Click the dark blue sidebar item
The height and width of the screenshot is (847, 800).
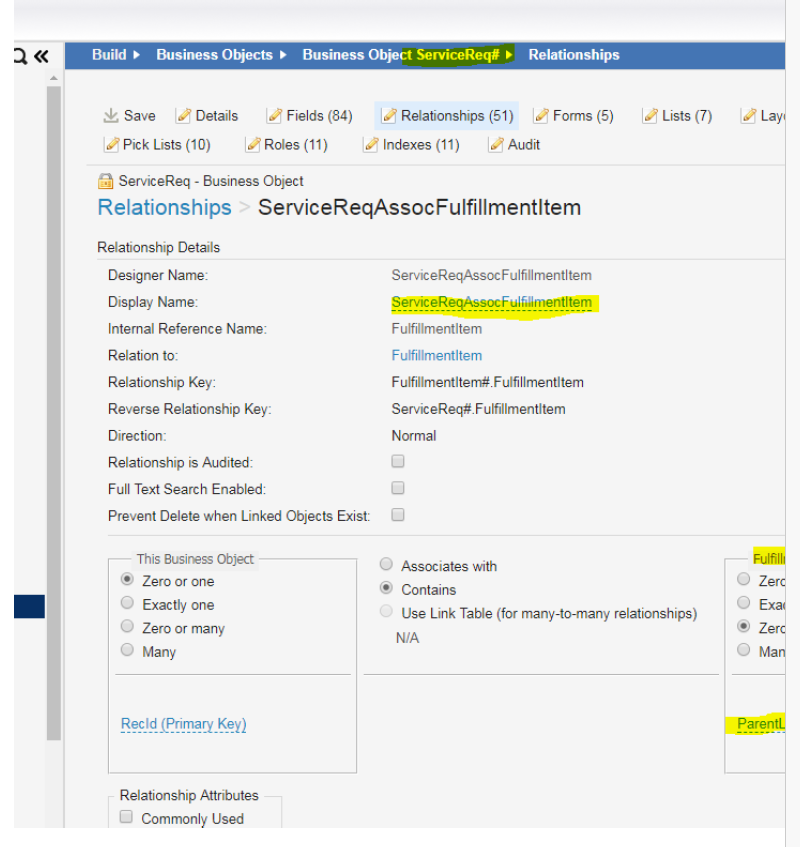pos(29,606)
